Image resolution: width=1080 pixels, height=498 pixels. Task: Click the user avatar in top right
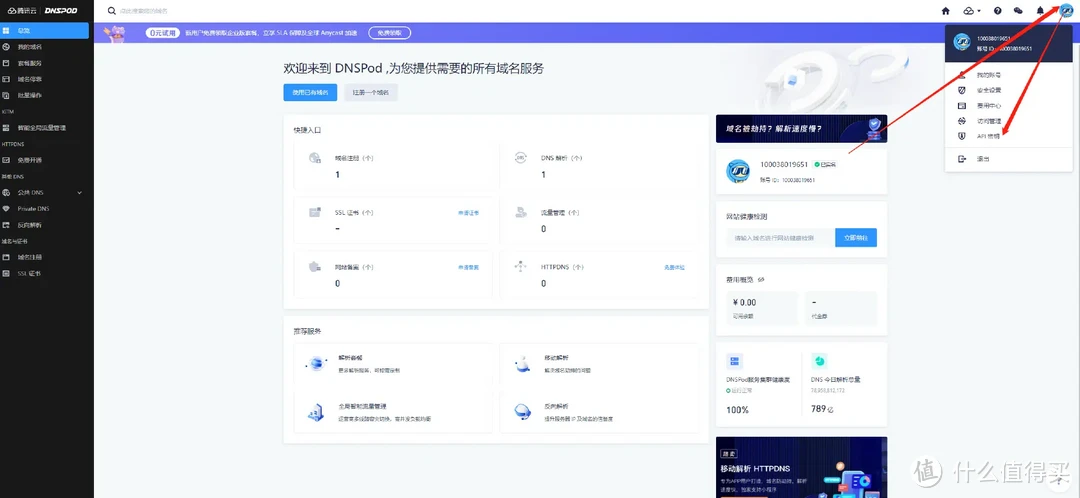pyautogui.click(x=1066, y=10)
